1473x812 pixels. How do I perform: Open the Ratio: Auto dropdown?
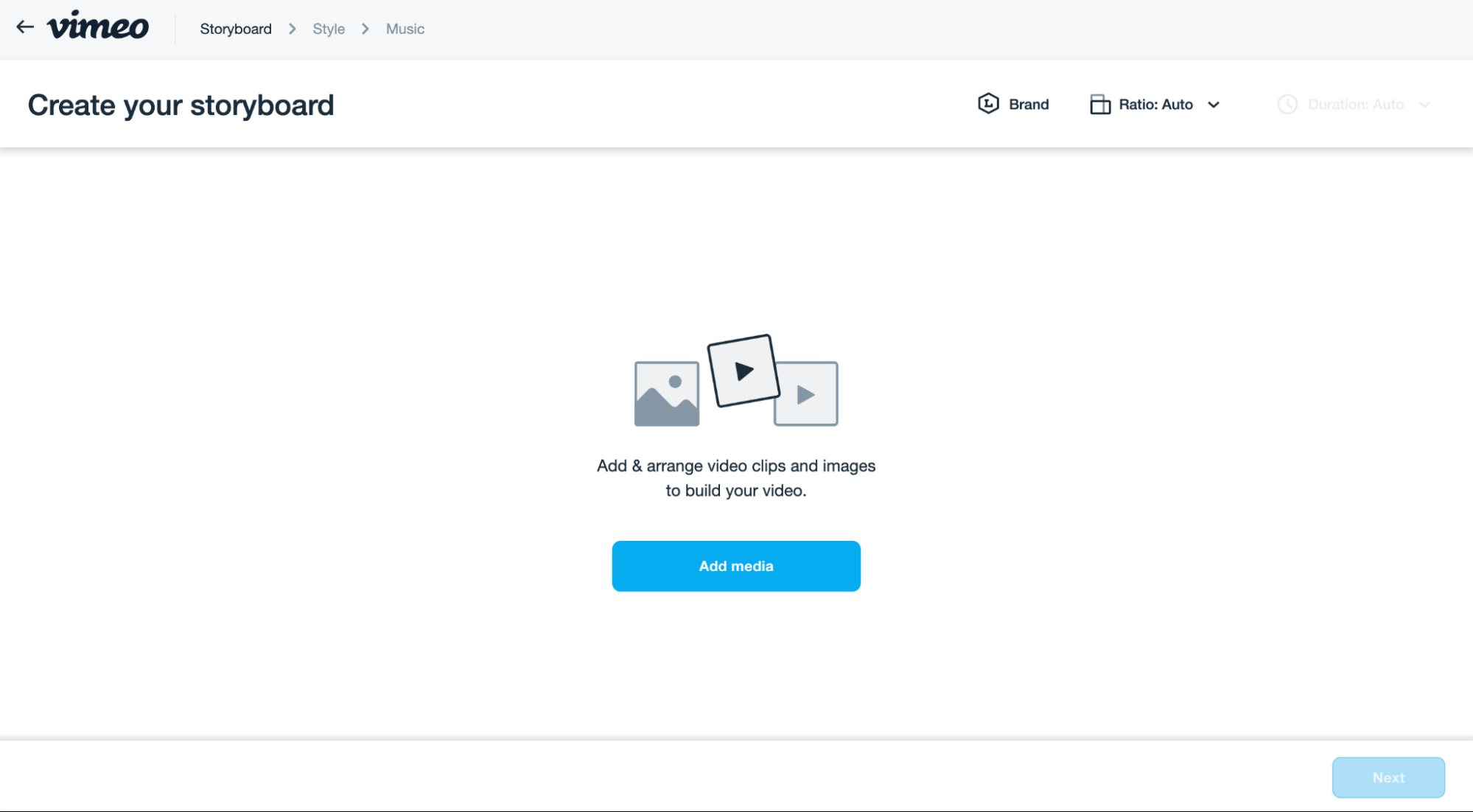[x=1155, y=104]
